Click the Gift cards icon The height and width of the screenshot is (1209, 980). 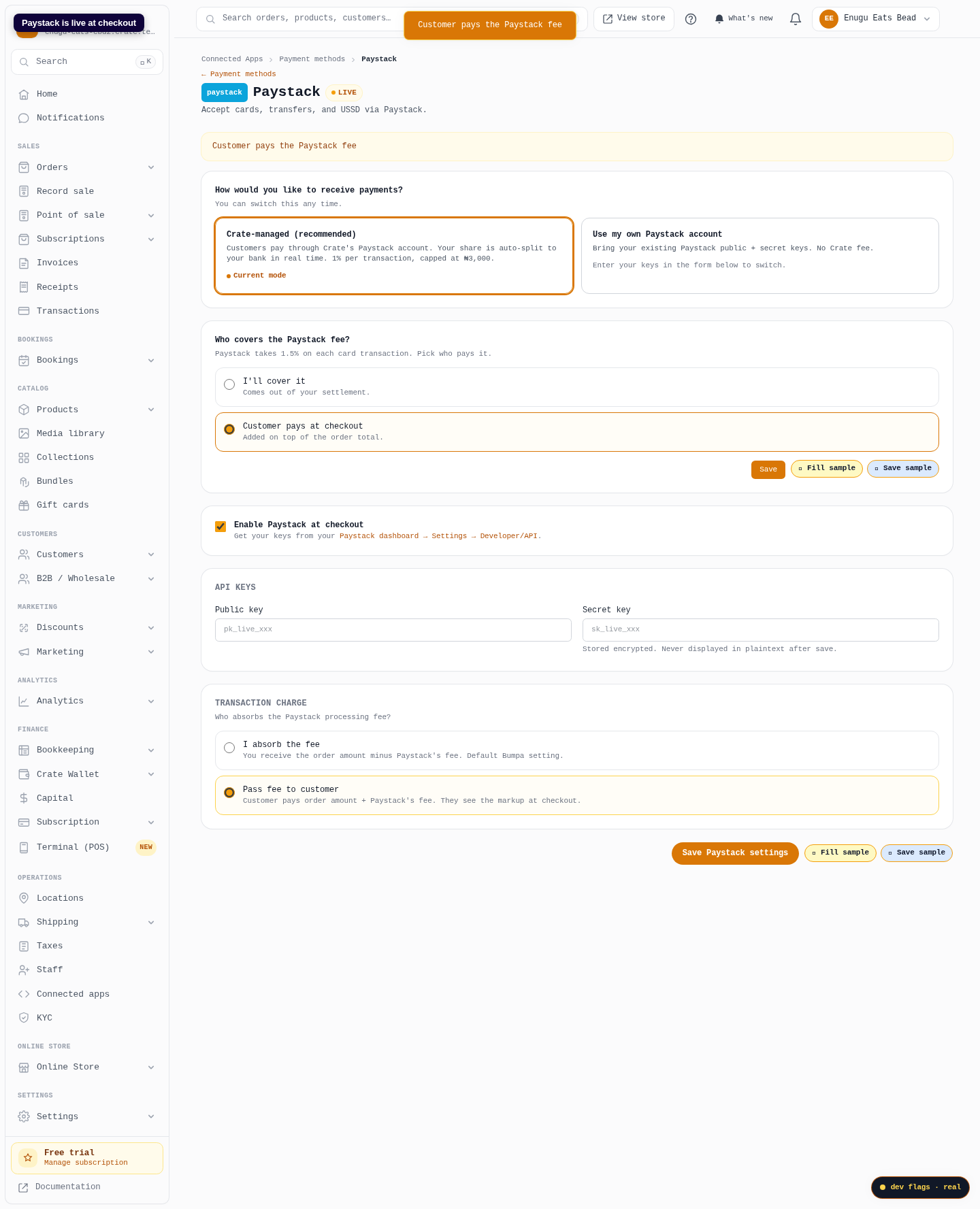pos(24,506)
